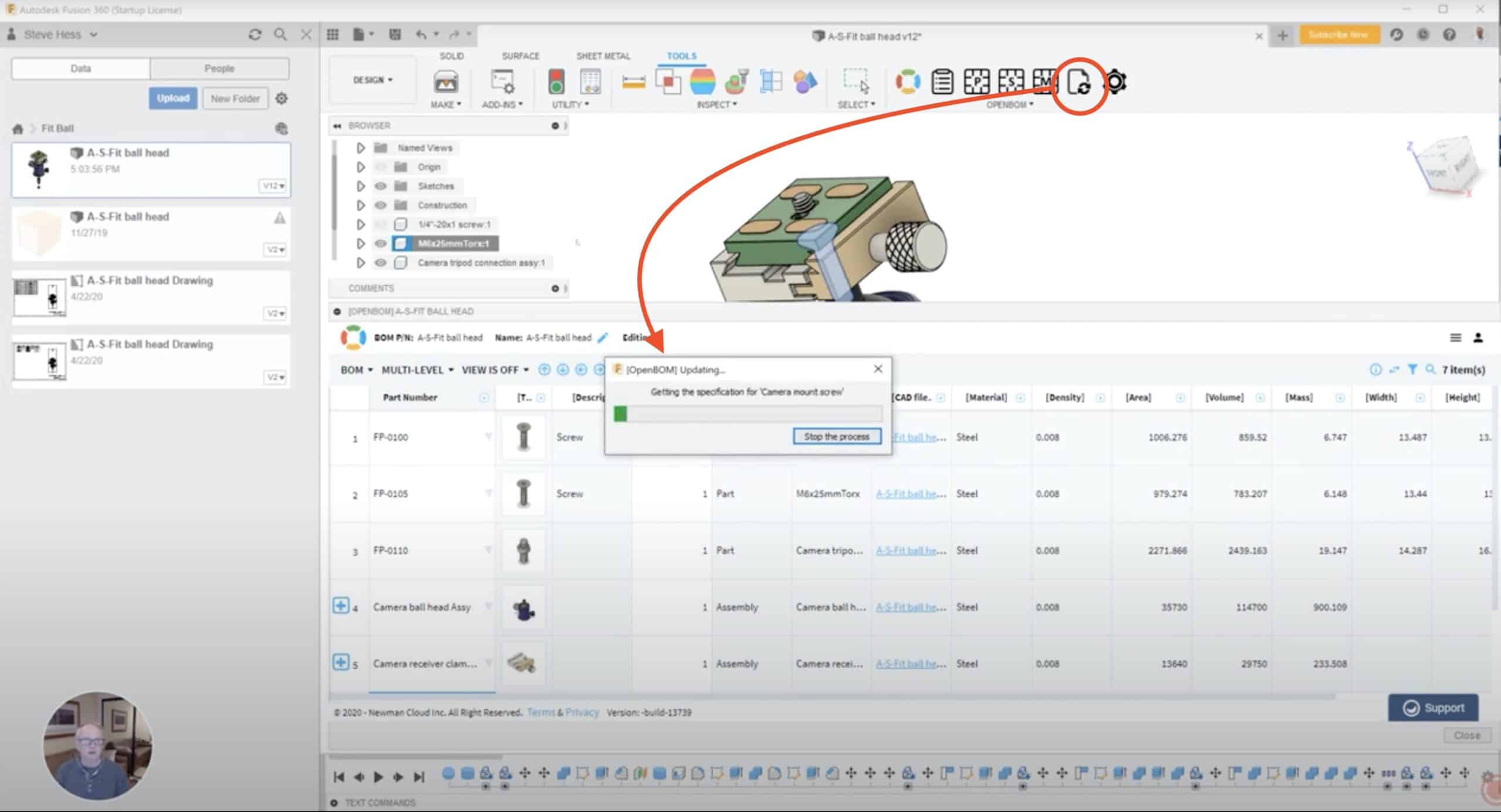Click the OpenBOM update document icon
Screen dimensions: 1501x812
click(1079, 82)
